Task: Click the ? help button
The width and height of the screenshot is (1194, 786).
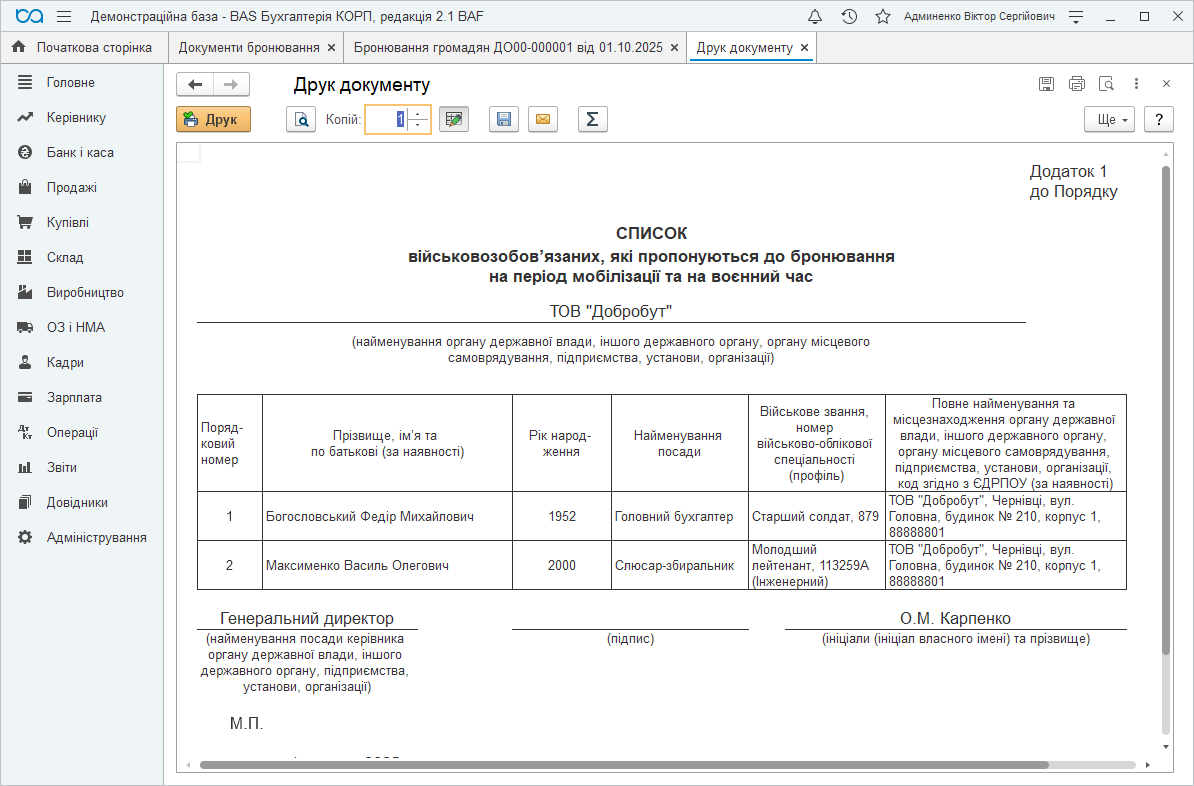Action: click(x=1158, y=120)
